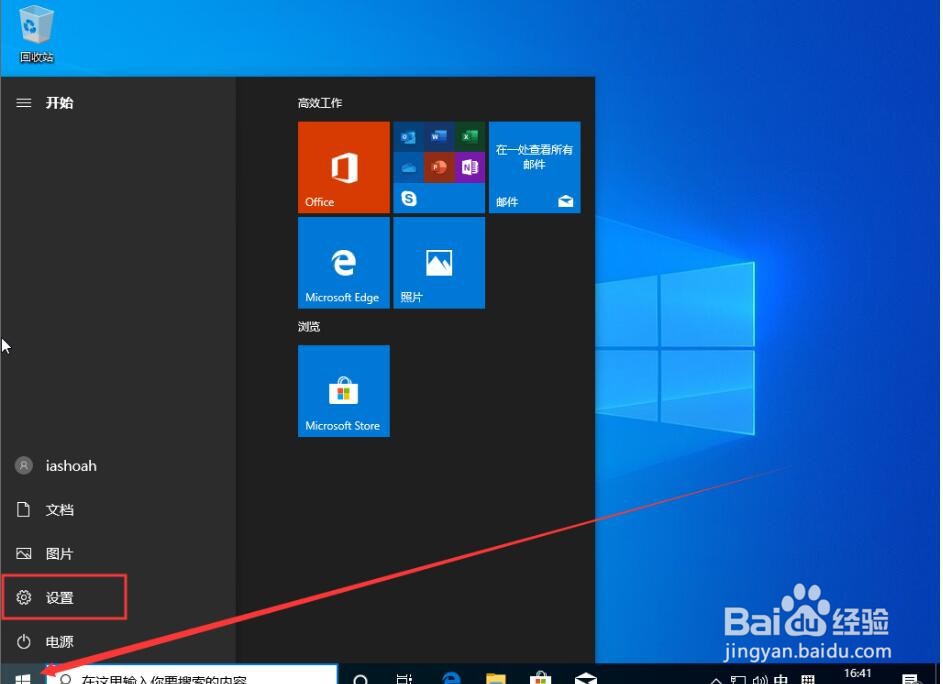Launch PowerPoint from the Office tile group
Viewport: 943px width, 684px height.
coord(438,167)
